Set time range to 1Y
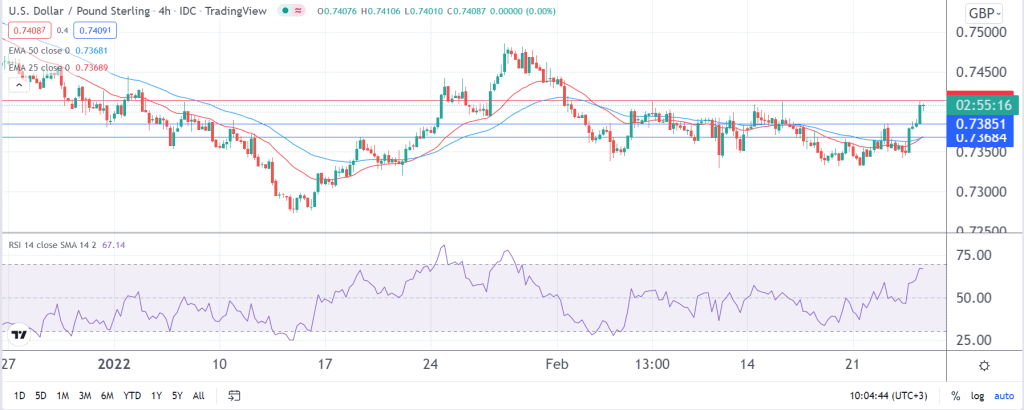1024x410 pixels. click(157, 396)
